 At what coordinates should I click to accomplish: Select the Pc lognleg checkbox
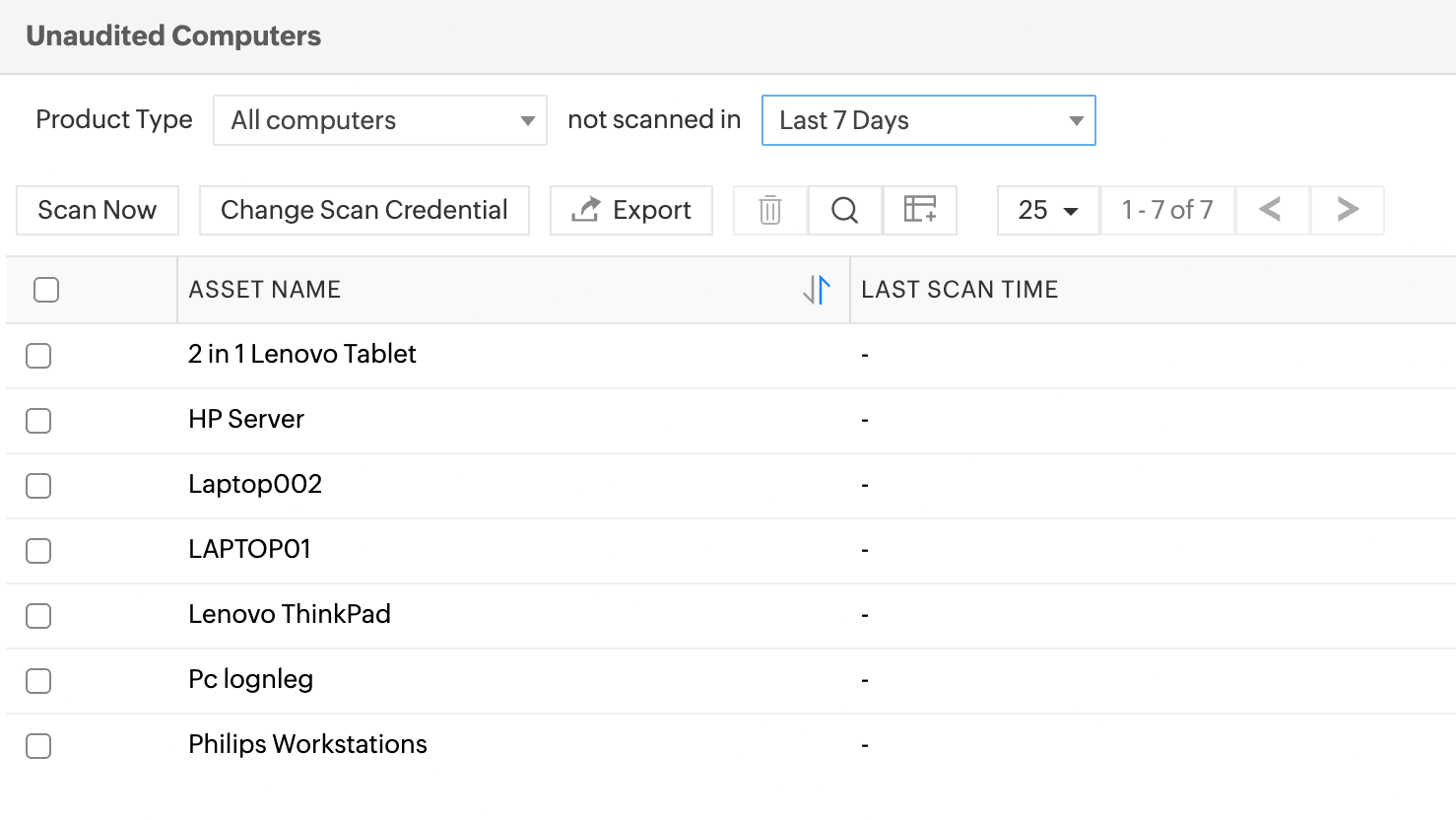coord(38,681)
